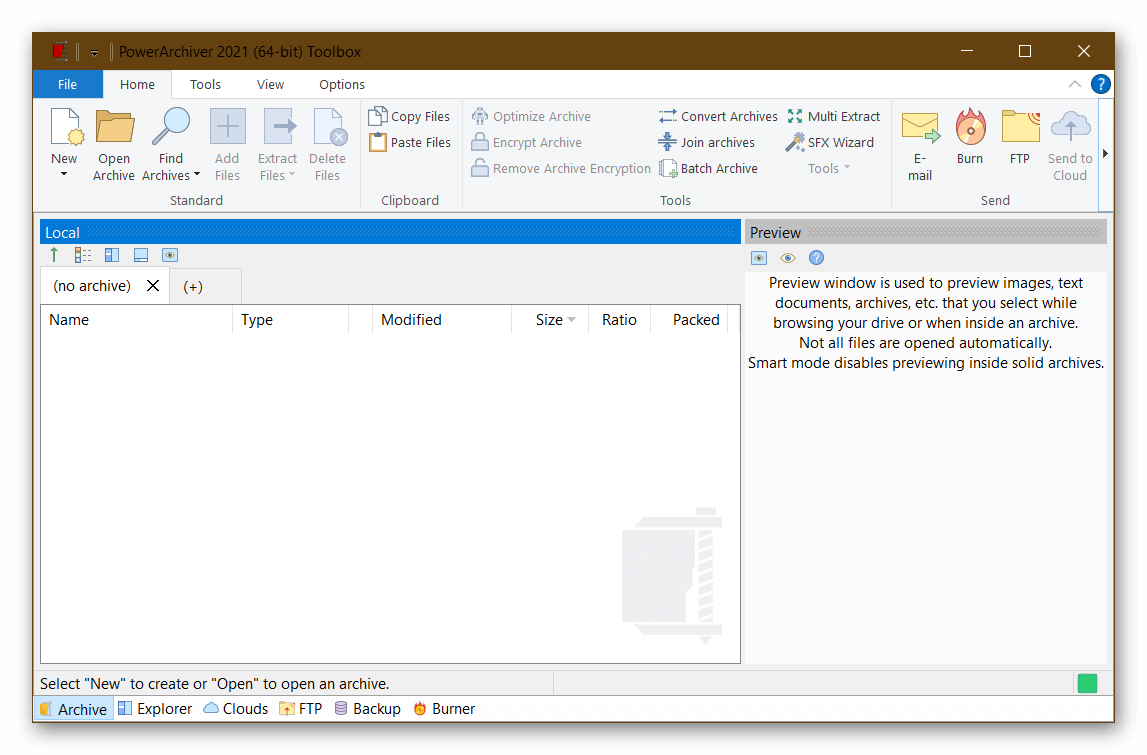Open the blue Help question icon

click(1101, 84)
